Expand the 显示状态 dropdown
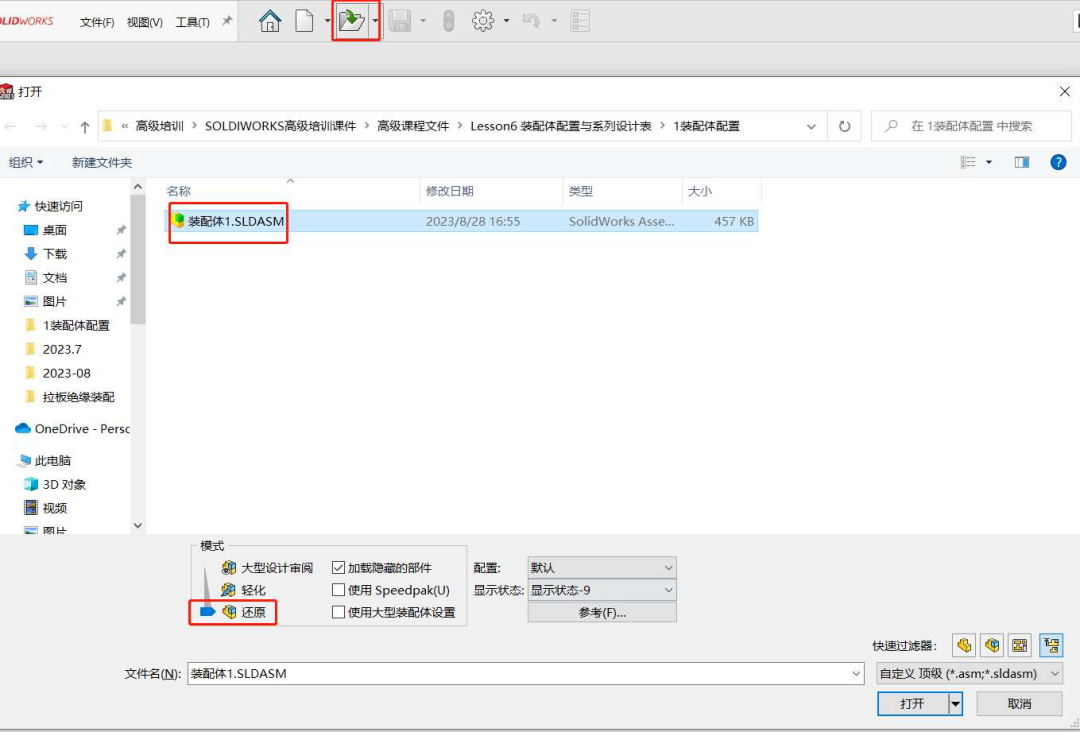1080x732 pixels. click(x=602, y=590)
